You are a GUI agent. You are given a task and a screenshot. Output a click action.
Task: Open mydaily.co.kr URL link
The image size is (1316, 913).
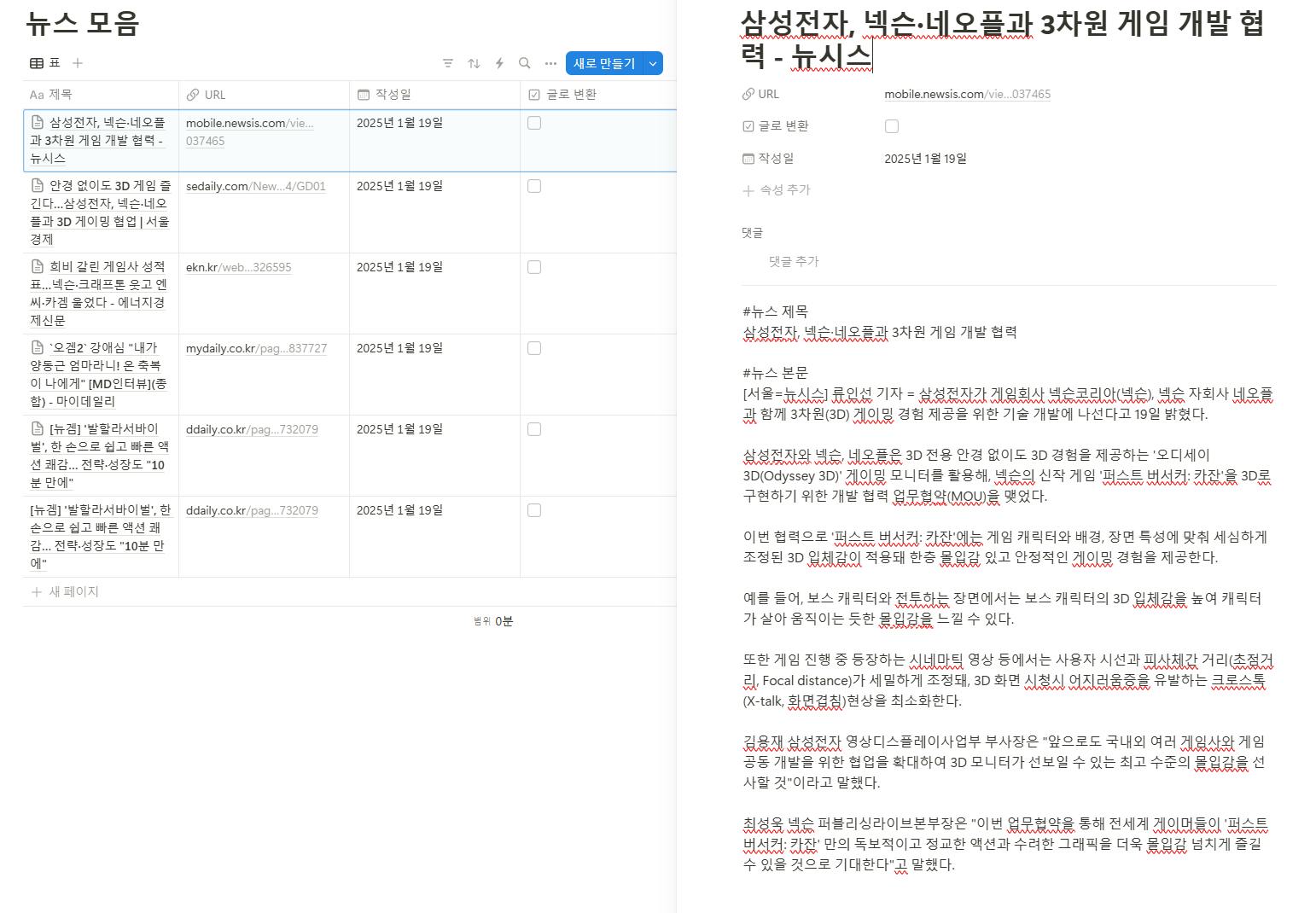(256, 348)
